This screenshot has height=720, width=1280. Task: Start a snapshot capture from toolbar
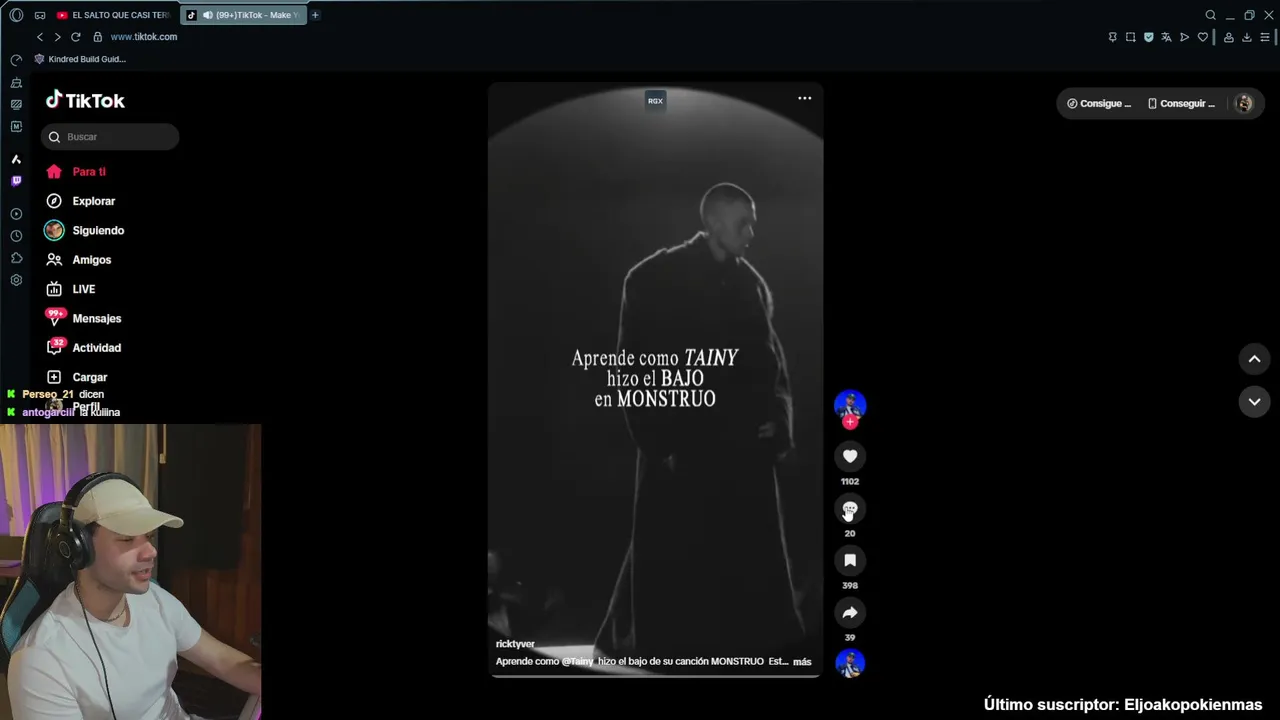click(x=1130, y=37)
